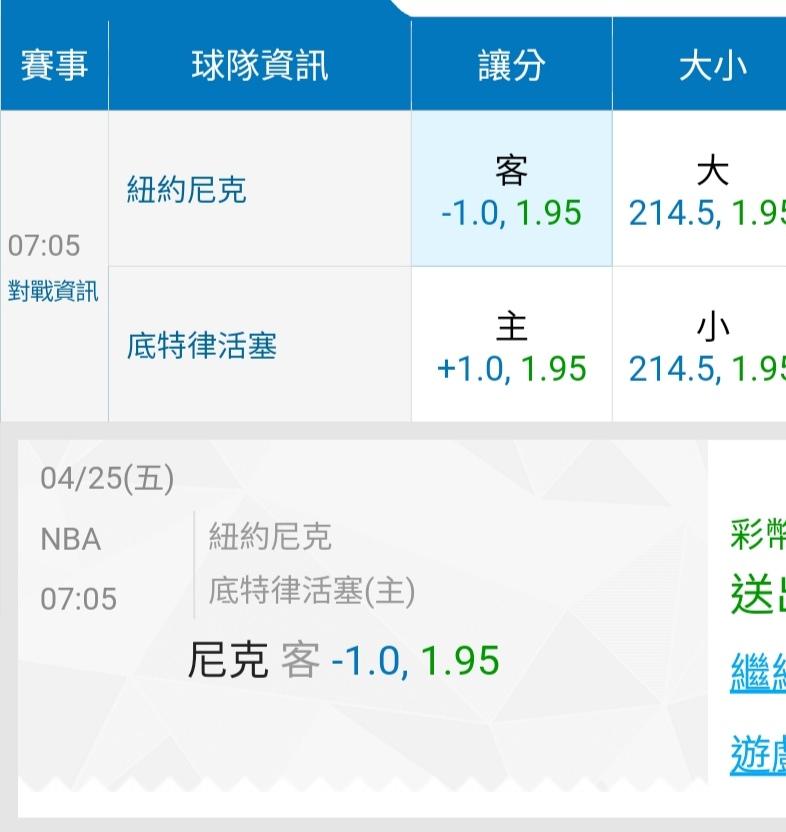Screen dimensions: 786x832
Task: Tap the 04/25(五) date on the bet slip
Action: point(107,479)
